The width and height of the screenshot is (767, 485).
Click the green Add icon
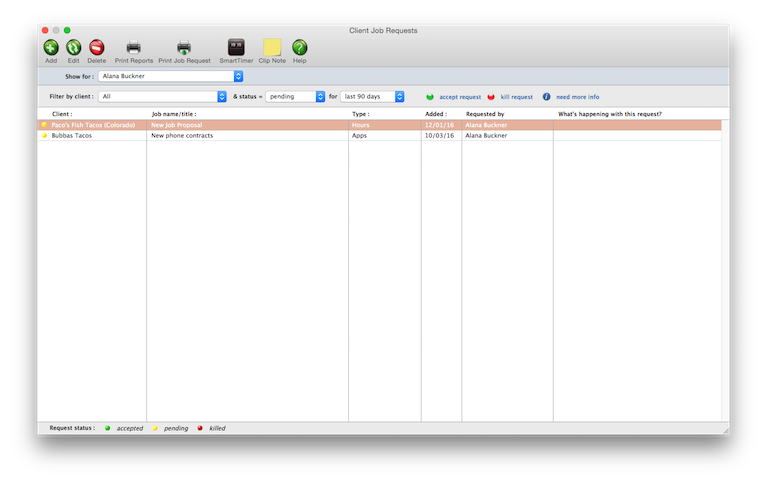point(50,47)
